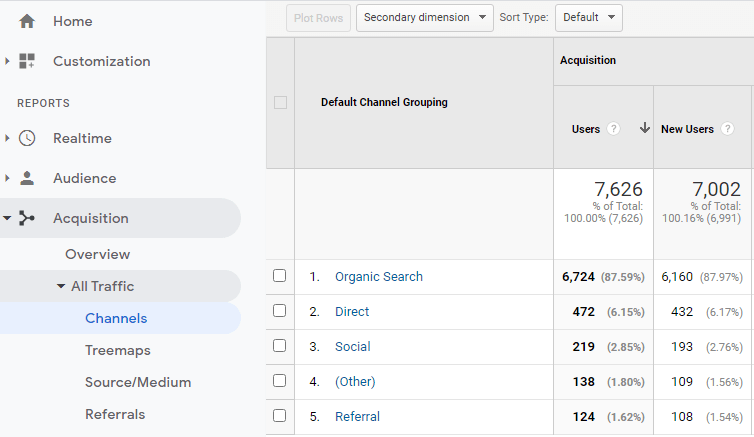Viewport: 754px width, 437px height.
Task: Toggle the select-all header checkbox
Action: coord(280,102)
